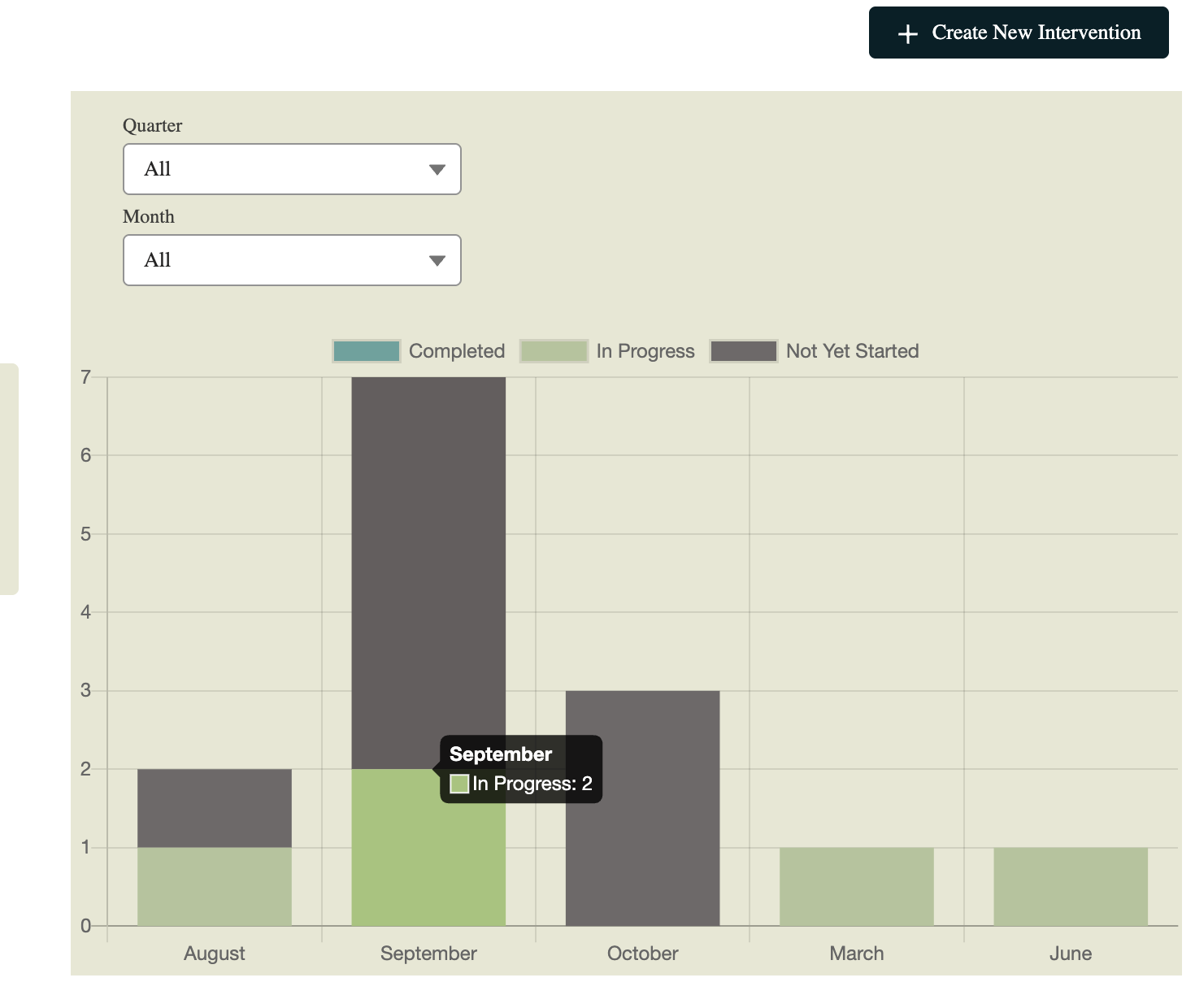Screen dimensions: 1195x1008
Task: Click the Month field label
Action: click(149, 217)
